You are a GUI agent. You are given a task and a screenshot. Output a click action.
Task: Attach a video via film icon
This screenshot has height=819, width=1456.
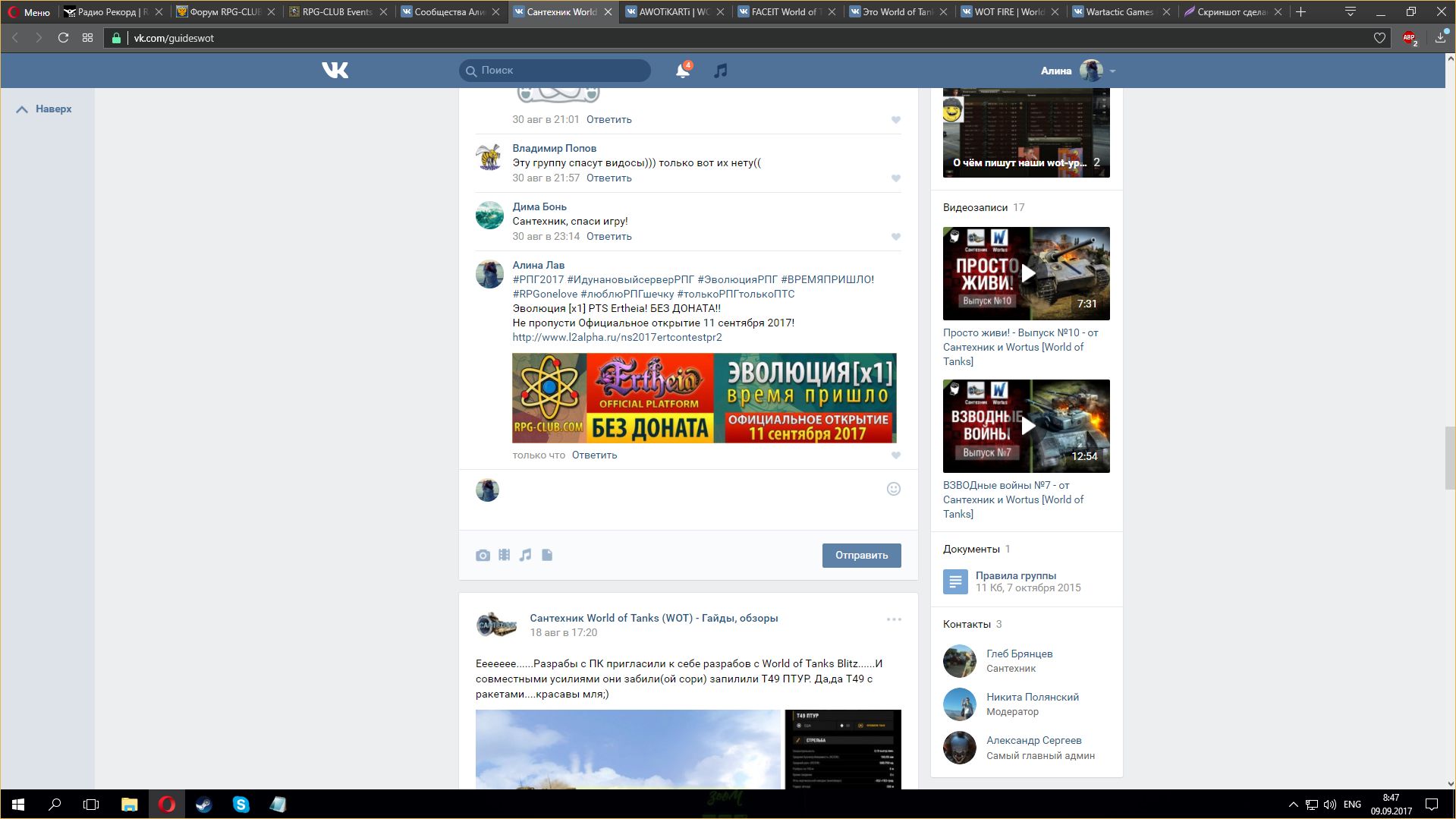(504, 555)
